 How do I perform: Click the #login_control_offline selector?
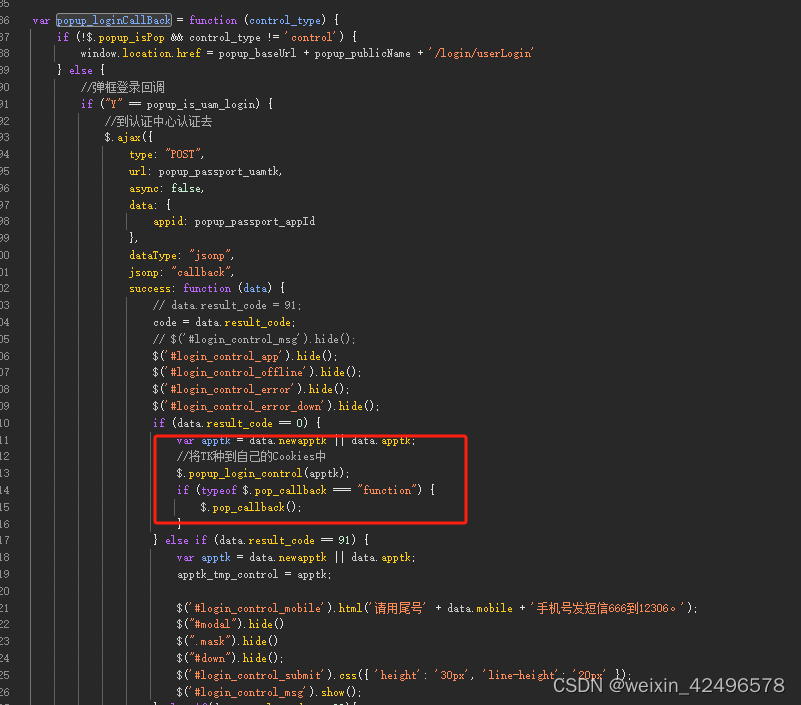point(237,372)
